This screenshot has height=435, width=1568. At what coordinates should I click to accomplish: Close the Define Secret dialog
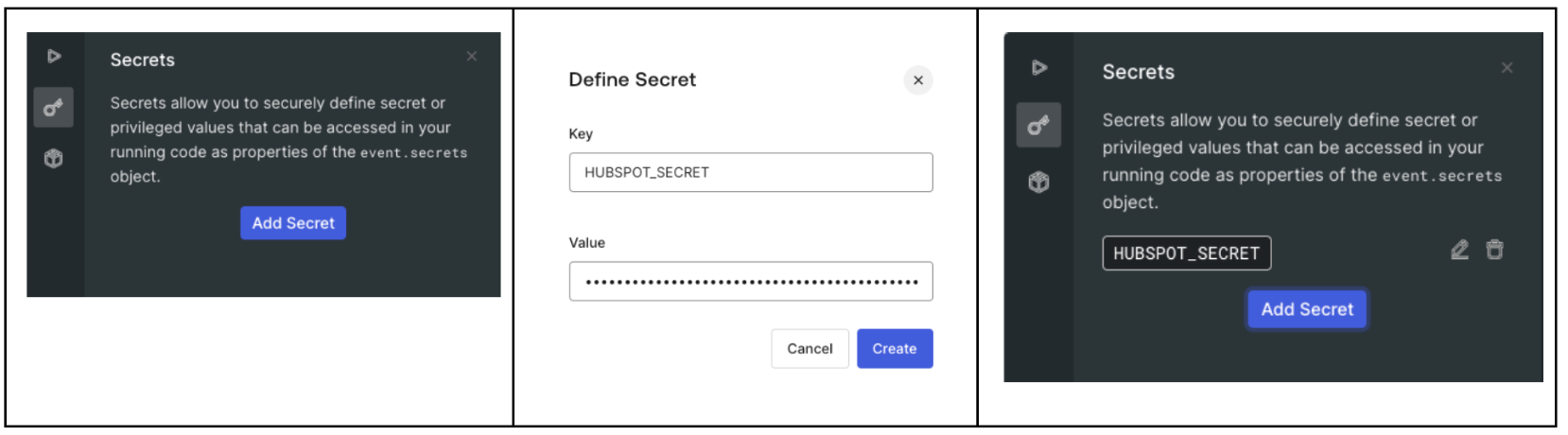coord(918,80)
